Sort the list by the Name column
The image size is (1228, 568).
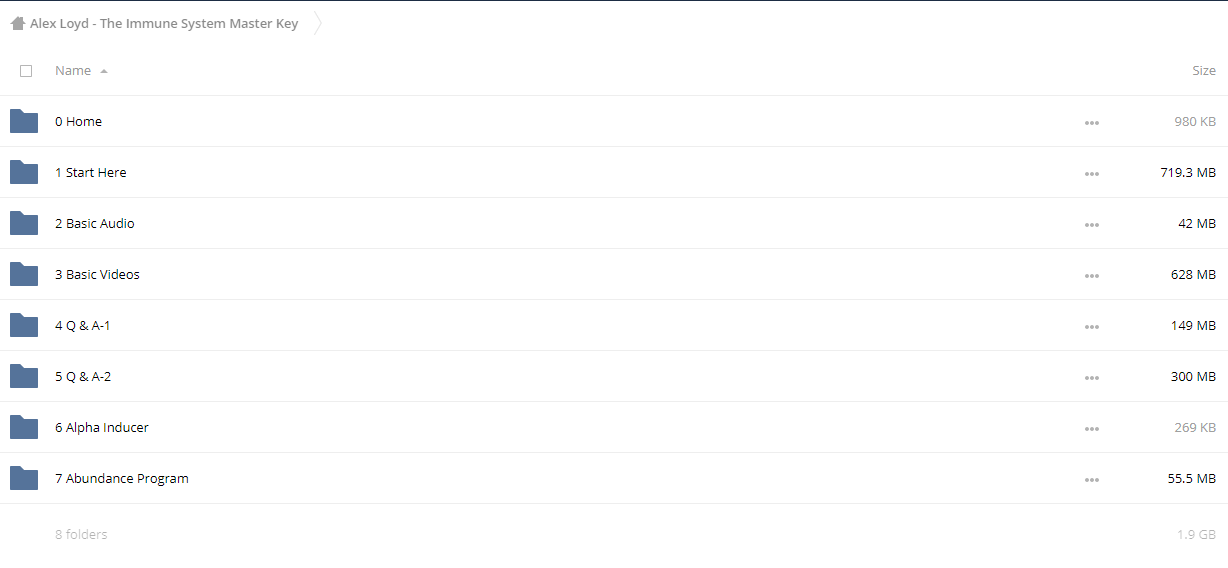[73, 71]
